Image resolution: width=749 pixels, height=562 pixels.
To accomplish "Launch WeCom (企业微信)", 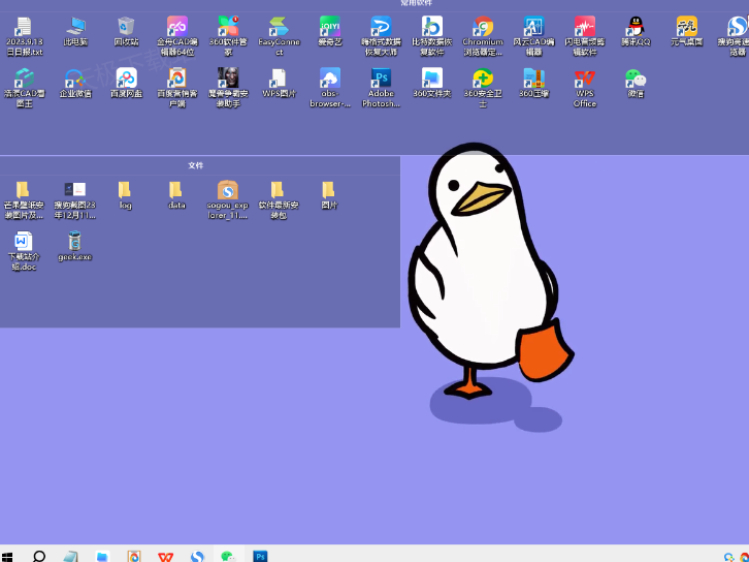I will [x=75, y=84].
